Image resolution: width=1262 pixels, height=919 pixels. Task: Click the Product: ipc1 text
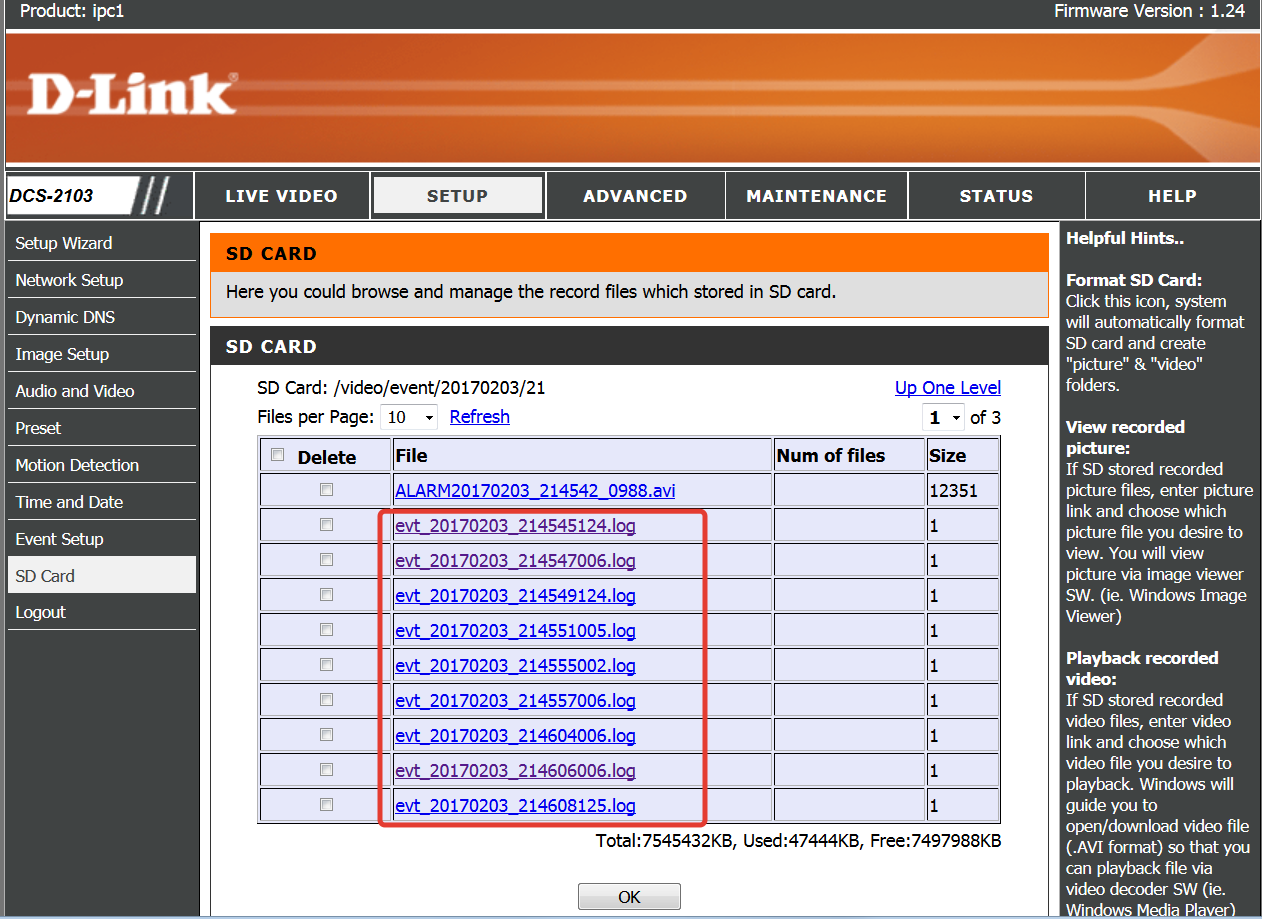[72, 12]
